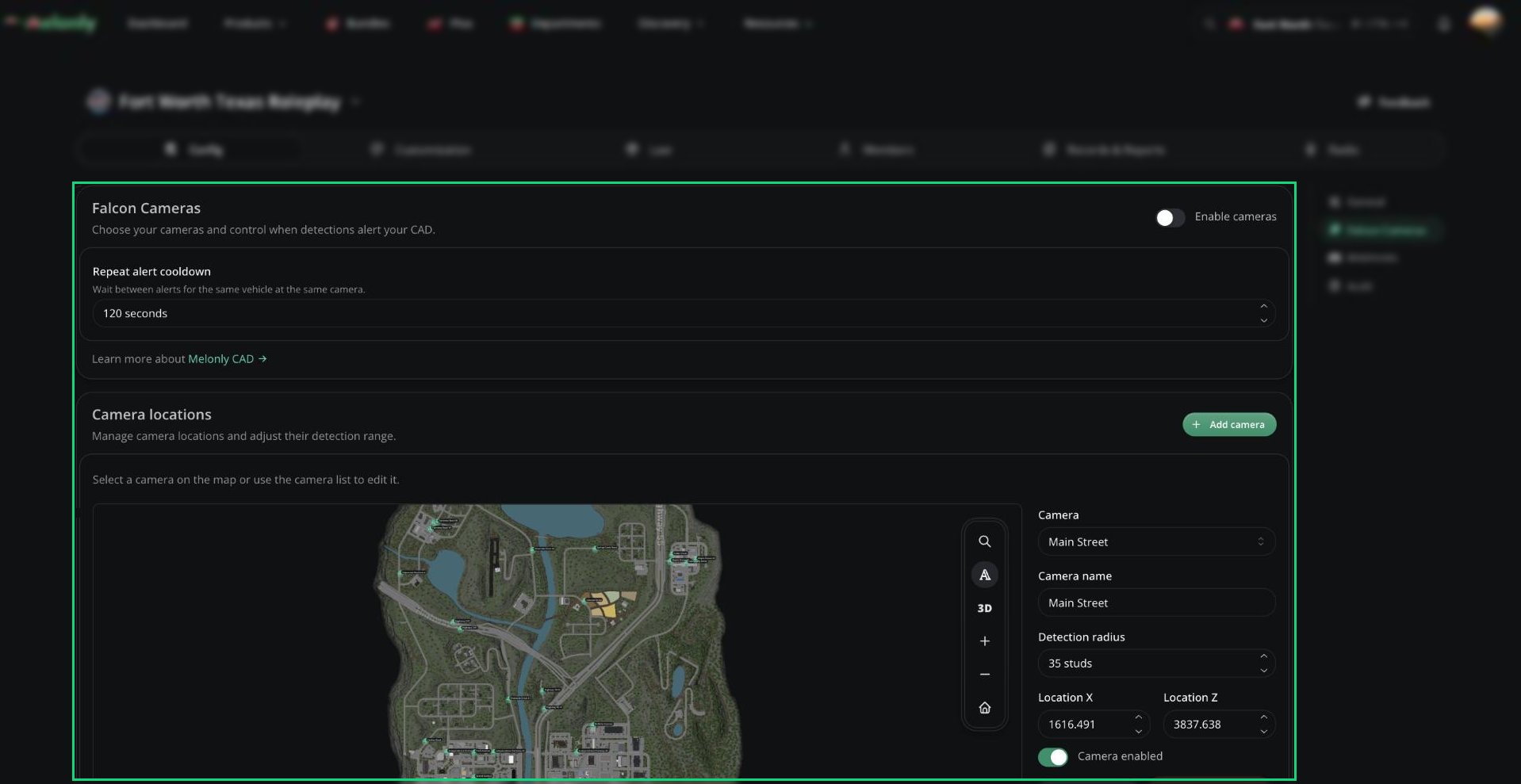The width and height of the screenshot is (1521, 784).
Task: Click the 120 seconds cooldown field
Action: (x=684, y=313)
